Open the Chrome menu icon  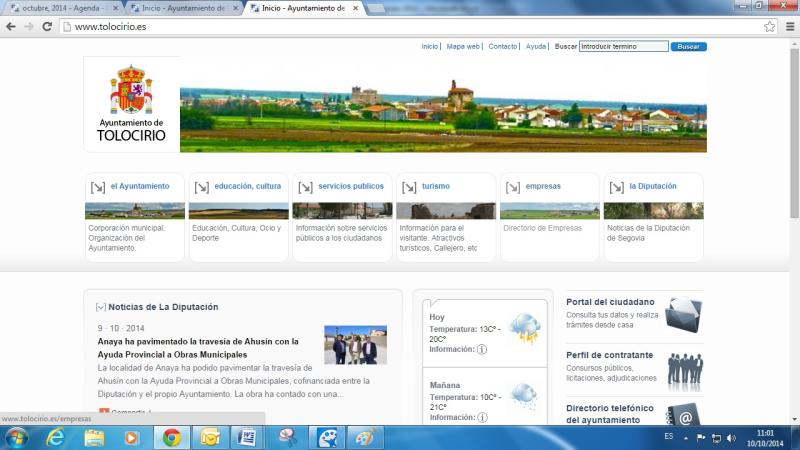(x=788, y=27)
